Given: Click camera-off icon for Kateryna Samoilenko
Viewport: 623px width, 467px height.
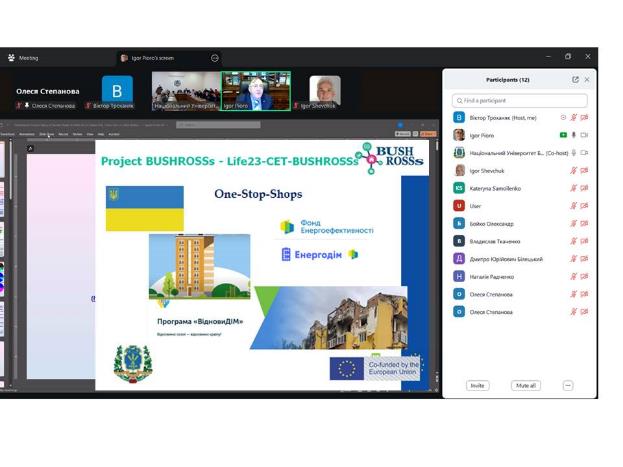Looking at the screenshot, I should tap(584, 188).
